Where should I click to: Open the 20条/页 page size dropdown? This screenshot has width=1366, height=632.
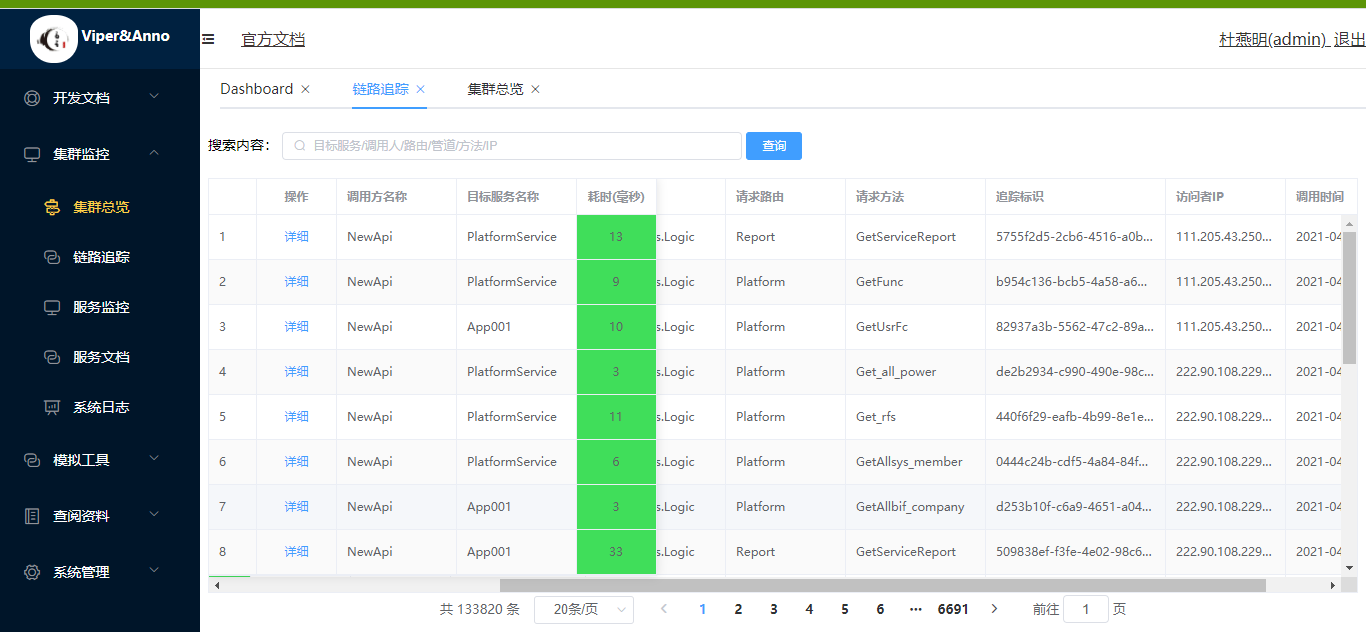click(x=584, y=609)
